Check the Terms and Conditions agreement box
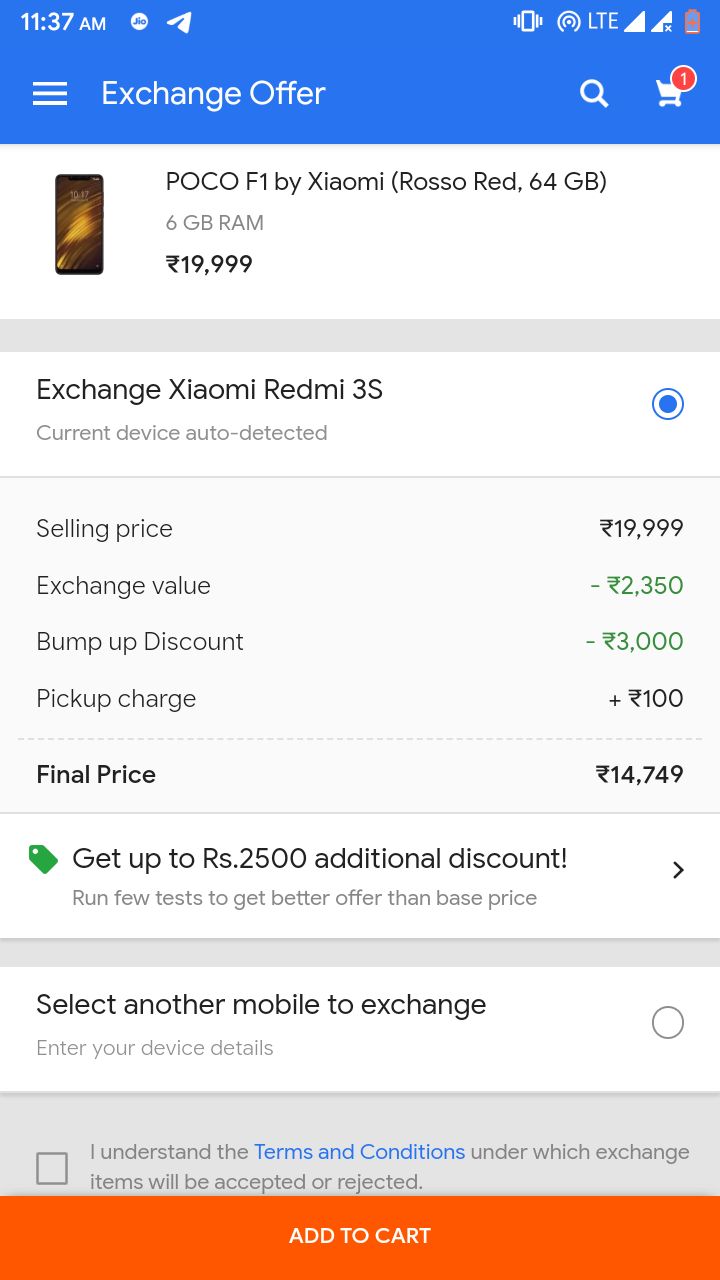 [52, 1167]
